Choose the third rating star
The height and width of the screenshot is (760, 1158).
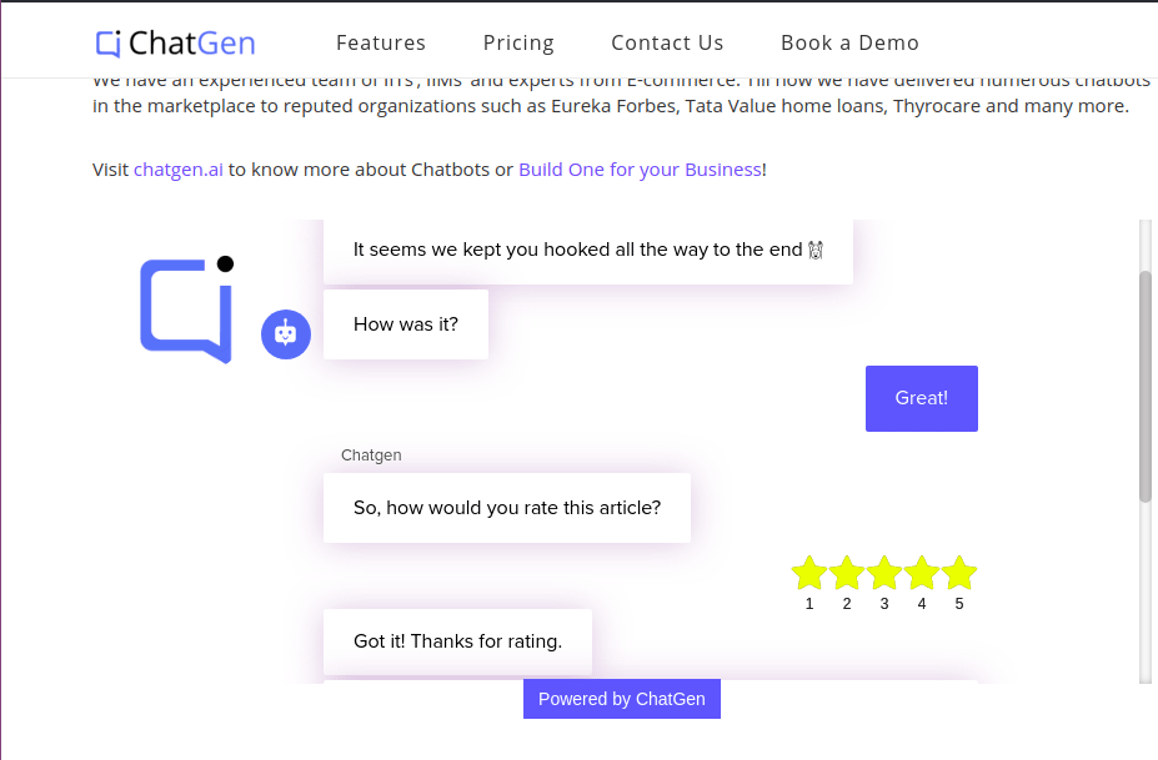point(884,573)
